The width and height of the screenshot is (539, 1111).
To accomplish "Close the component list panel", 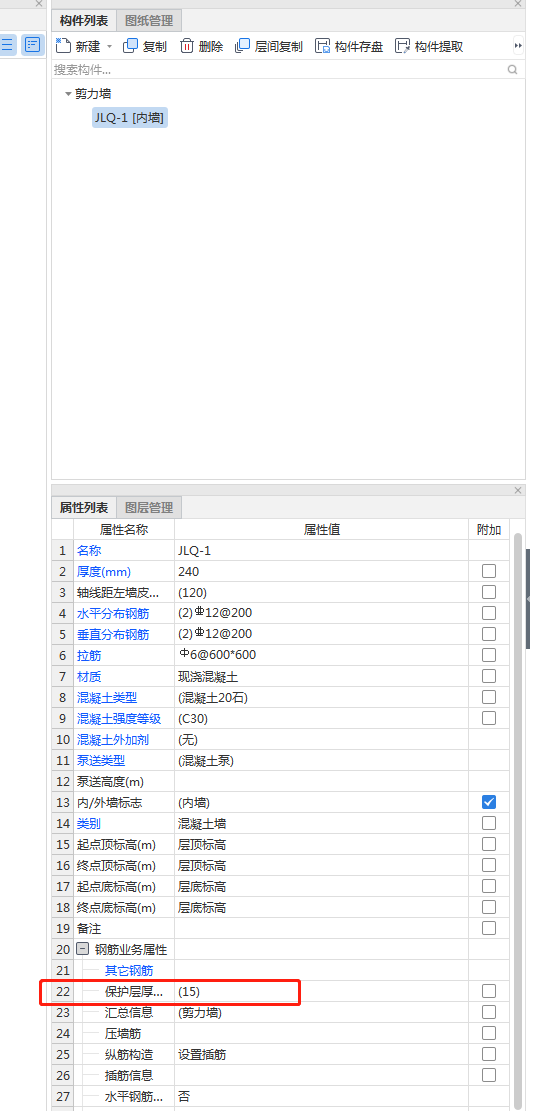I will pyautogui.click(x=518, y=4).
